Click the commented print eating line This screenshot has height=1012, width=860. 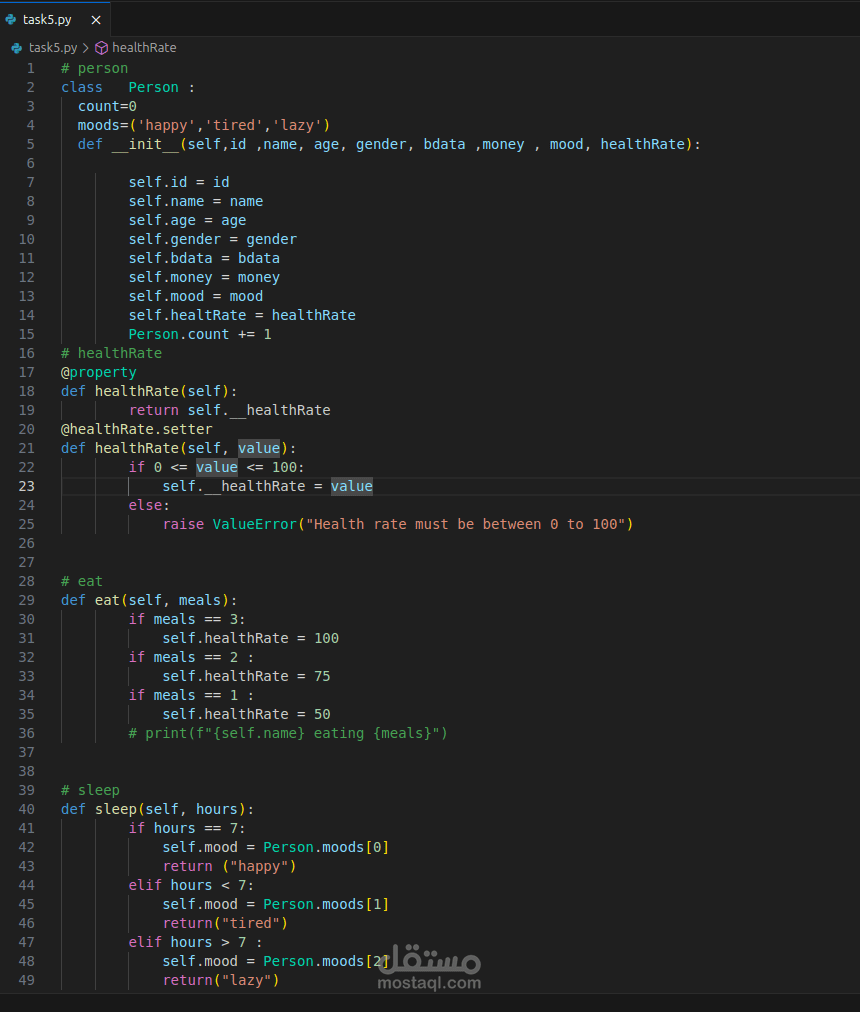pyautogui.click(x=288, y=733)
